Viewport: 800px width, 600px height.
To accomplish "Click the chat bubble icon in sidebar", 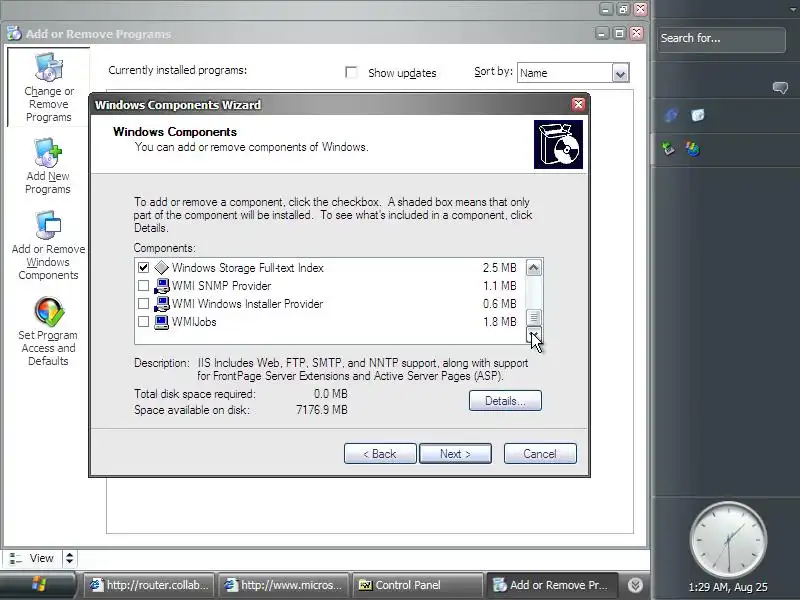I will (x=780, y=88).
